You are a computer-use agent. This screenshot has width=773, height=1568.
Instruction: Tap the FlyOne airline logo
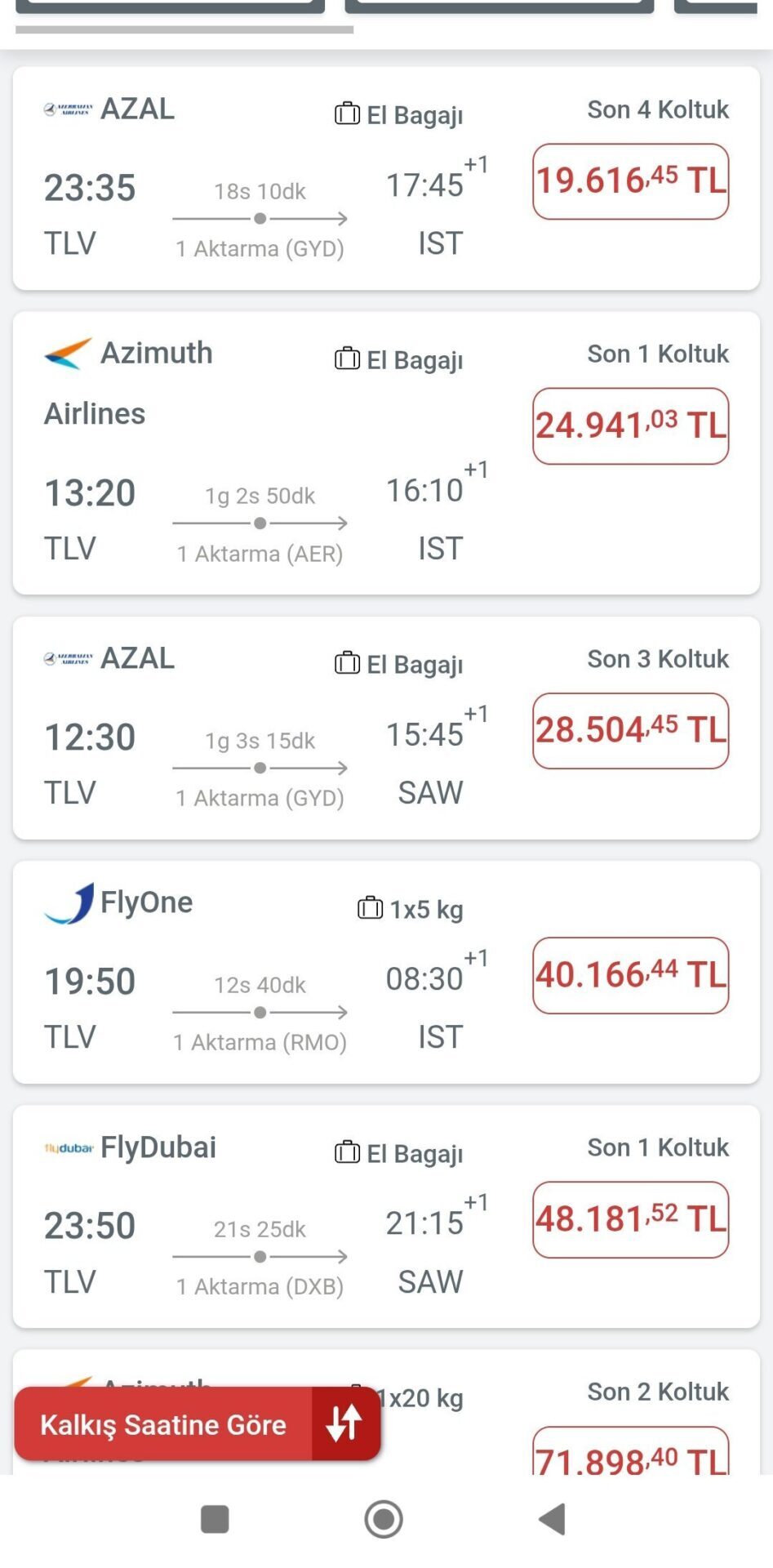69,904
